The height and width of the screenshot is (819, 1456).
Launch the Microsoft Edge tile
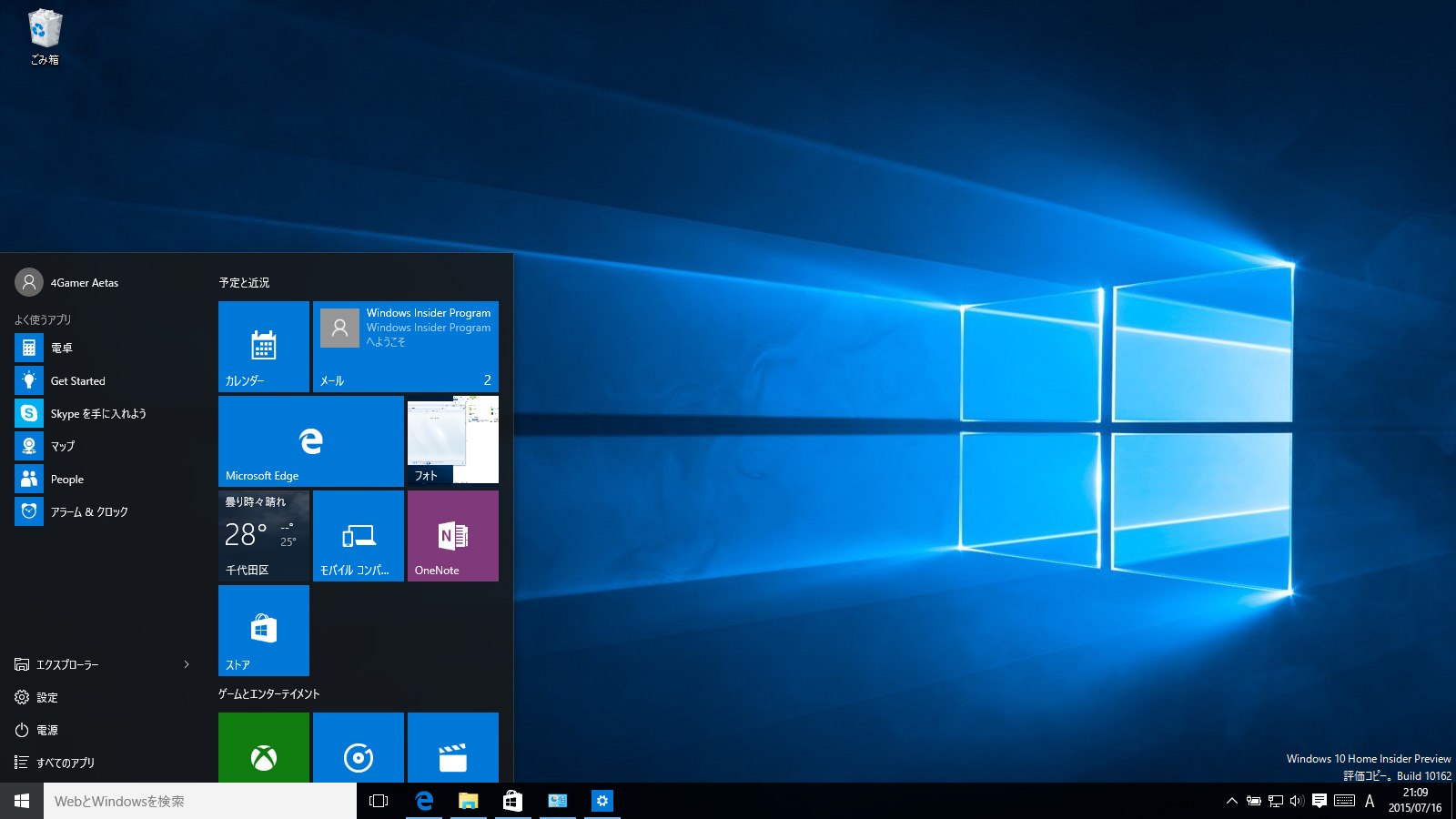click(310, 441)
